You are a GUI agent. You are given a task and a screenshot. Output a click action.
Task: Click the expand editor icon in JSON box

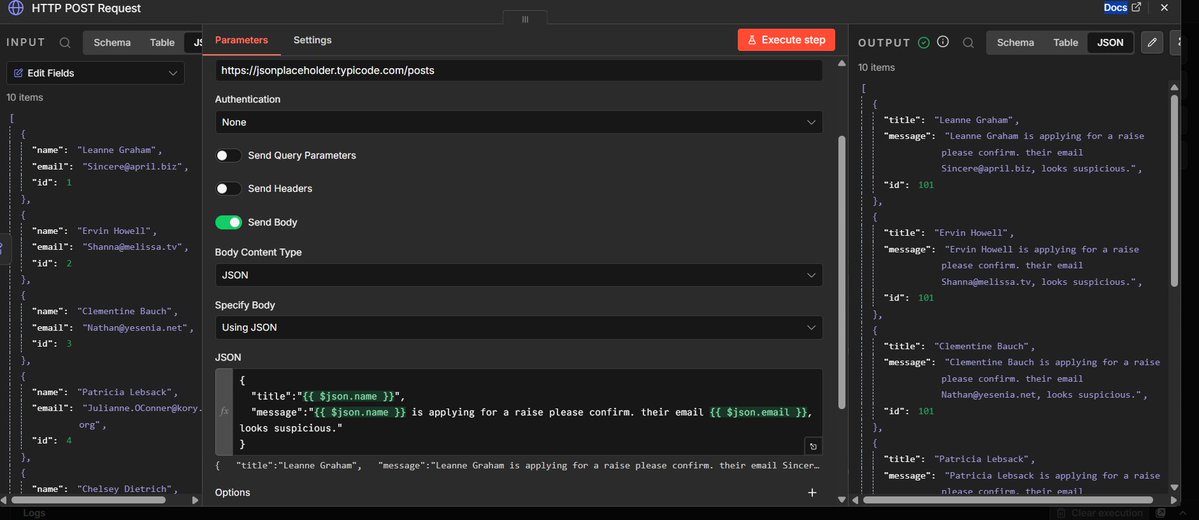tap(813, 447)
